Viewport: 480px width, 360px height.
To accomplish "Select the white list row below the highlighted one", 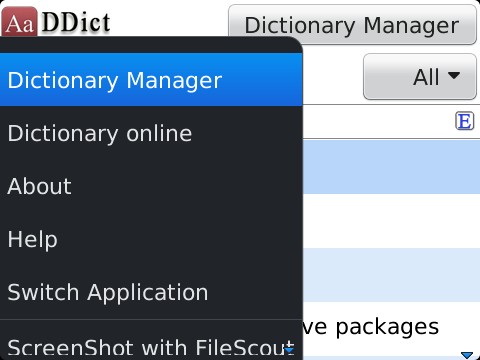I will pyautogui.click(x=391, y=221).
